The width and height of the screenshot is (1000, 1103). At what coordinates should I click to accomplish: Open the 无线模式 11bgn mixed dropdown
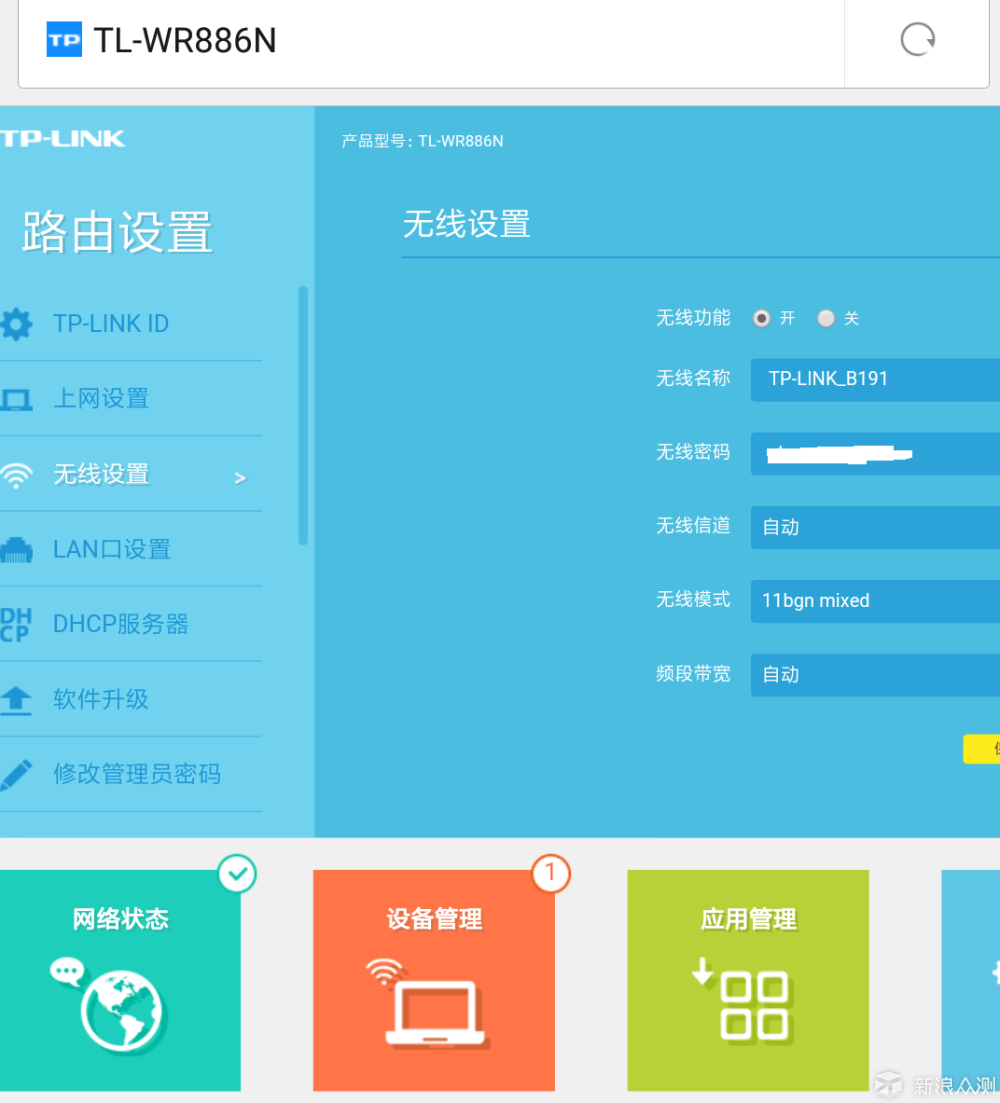click(x=875, y=601)
